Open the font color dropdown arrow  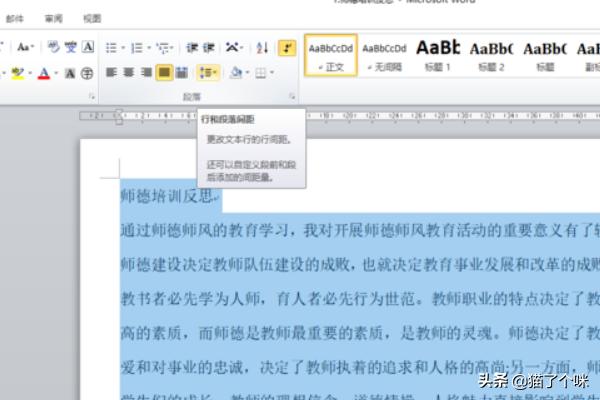pyautogui.click(x=56, y=73)
